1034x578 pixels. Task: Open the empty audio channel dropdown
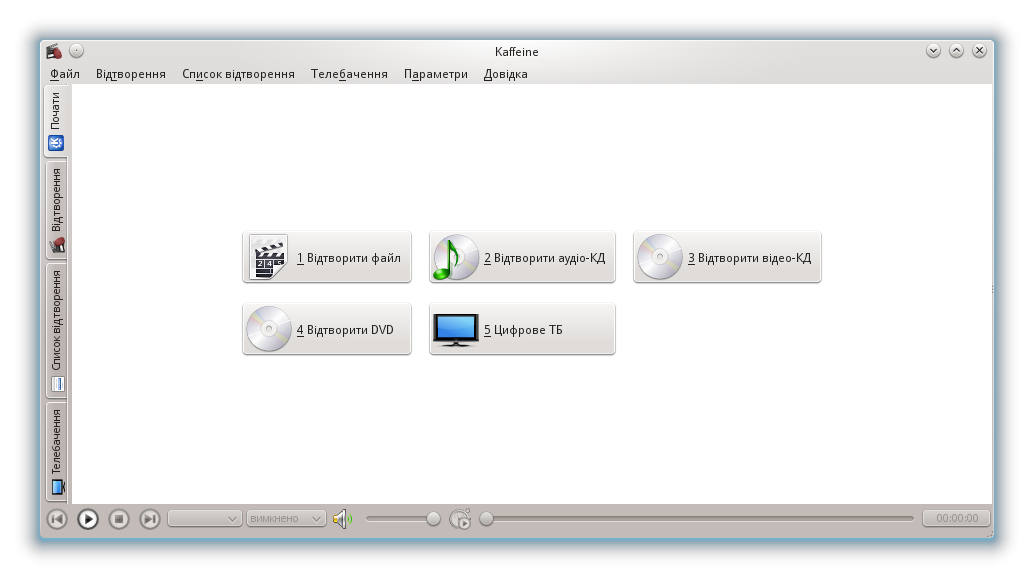pos(204,519)
